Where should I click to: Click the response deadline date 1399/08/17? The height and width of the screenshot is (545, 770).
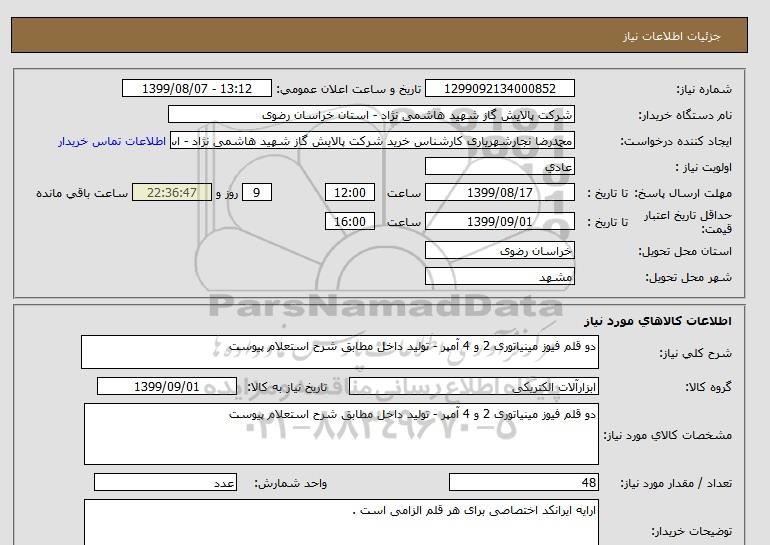click(500, 193)
